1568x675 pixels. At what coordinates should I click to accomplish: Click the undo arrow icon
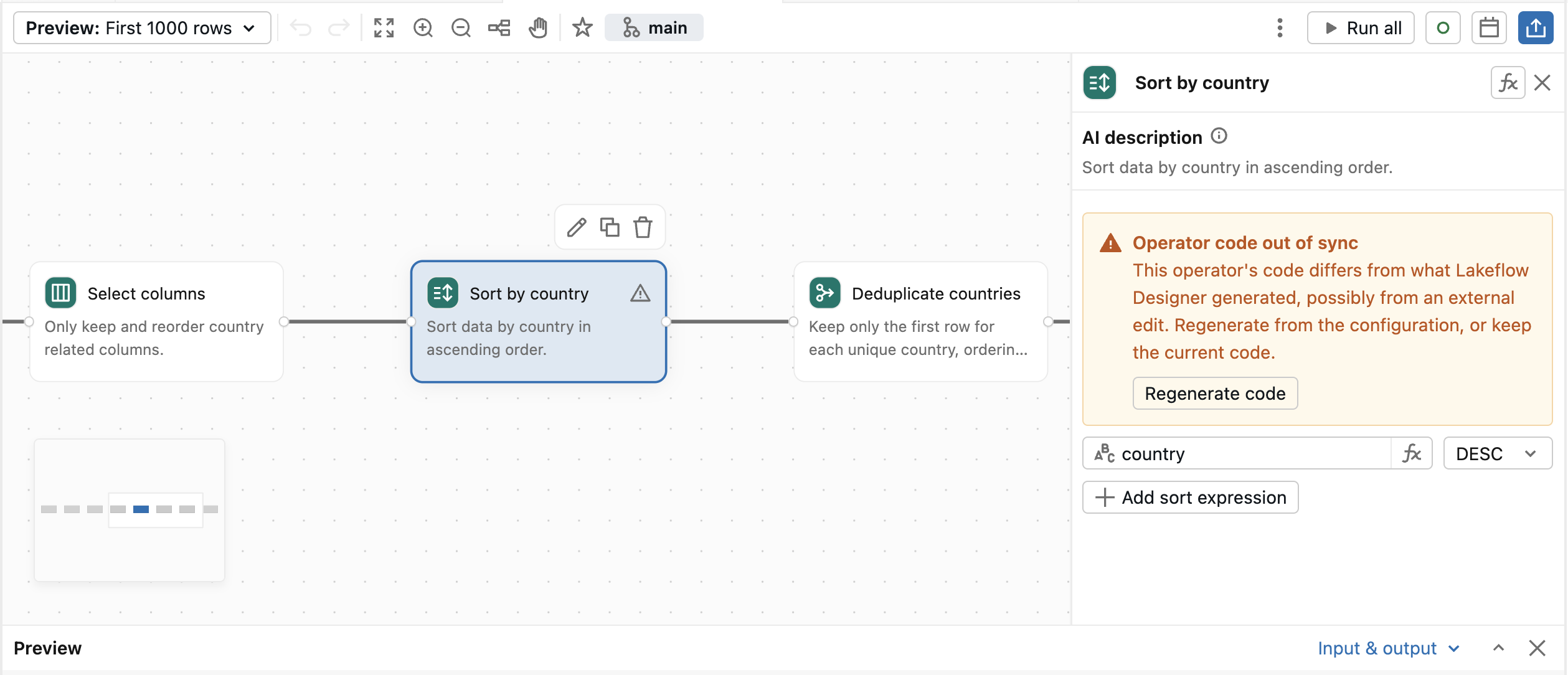pyautogui.click(x=301, y=28)
